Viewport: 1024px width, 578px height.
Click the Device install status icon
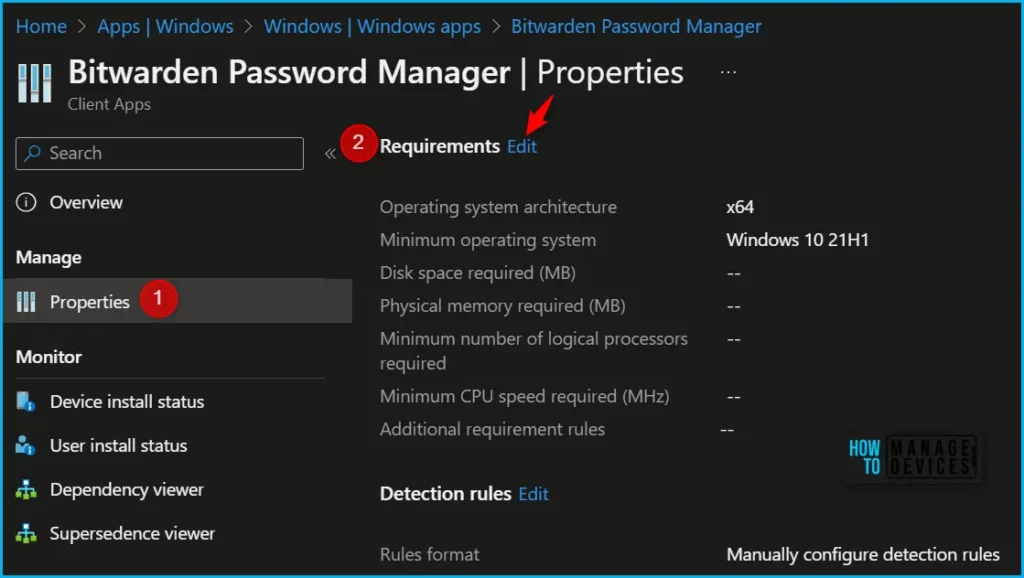tap(26, 401)
